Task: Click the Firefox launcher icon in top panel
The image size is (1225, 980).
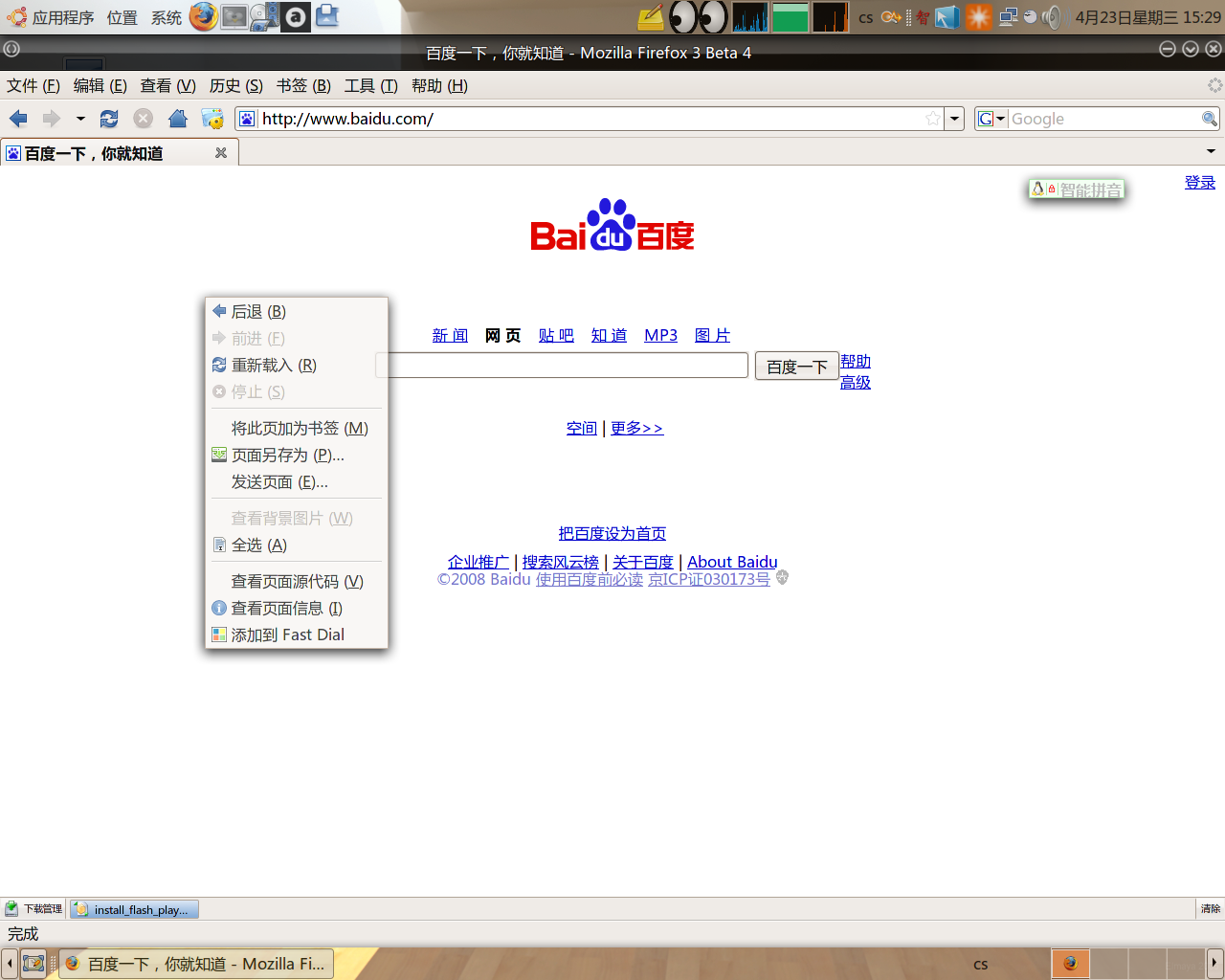Action: (203, 16)
